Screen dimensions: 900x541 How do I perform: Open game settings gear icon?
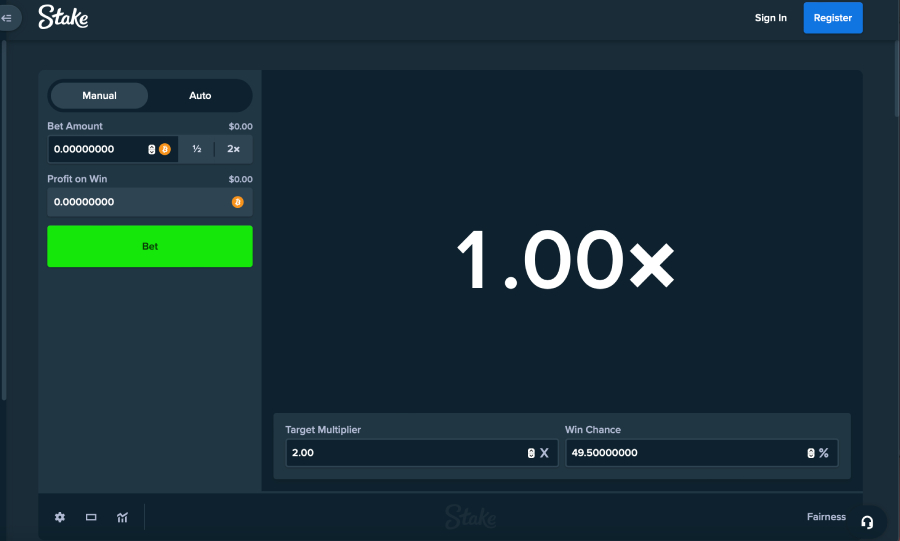click(60, 517)
